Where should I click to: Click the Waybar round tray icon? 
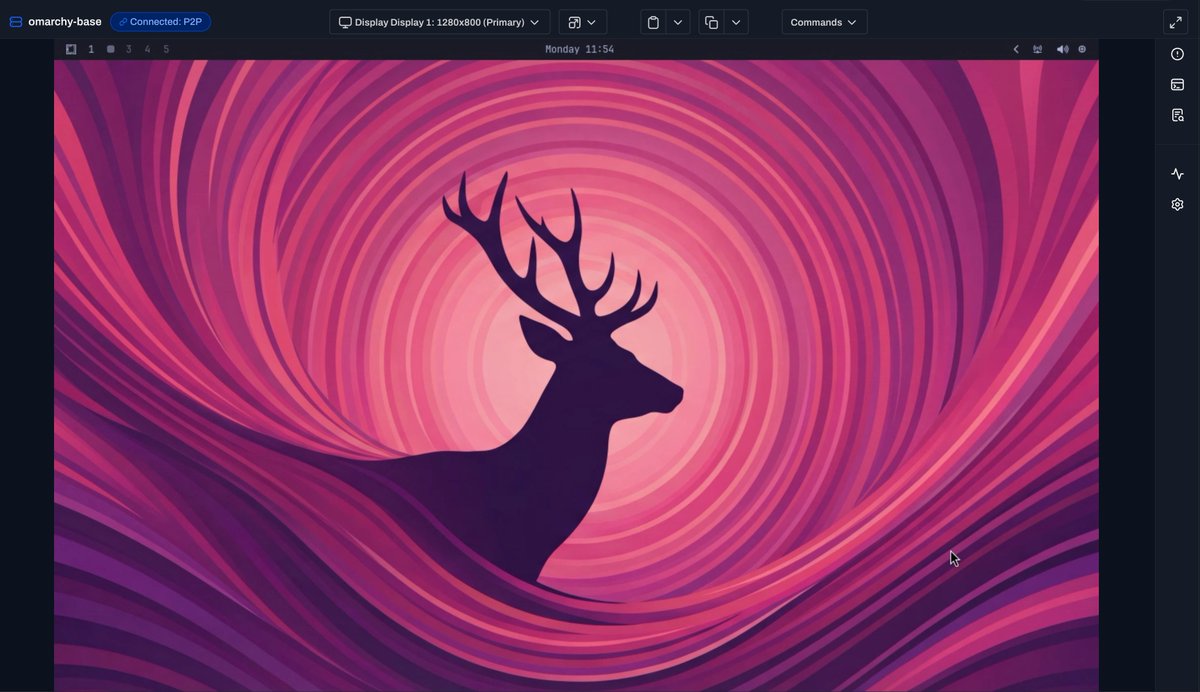tap(1082, 49)
